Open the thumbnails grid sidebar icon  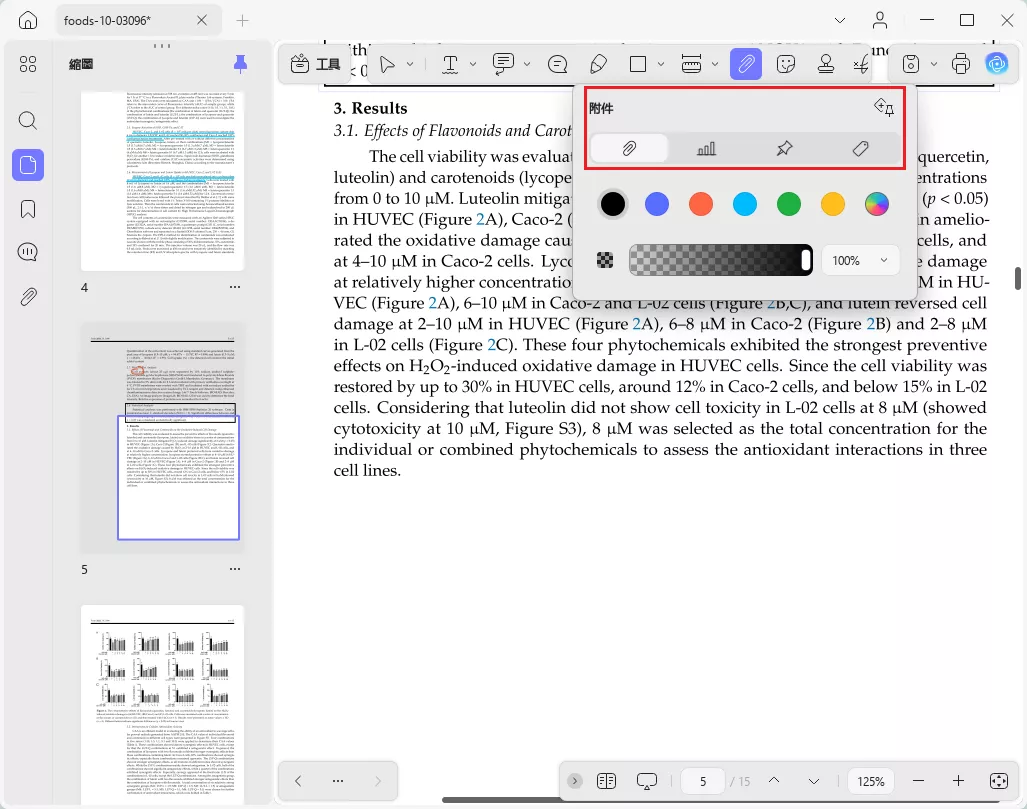[28, 64]
